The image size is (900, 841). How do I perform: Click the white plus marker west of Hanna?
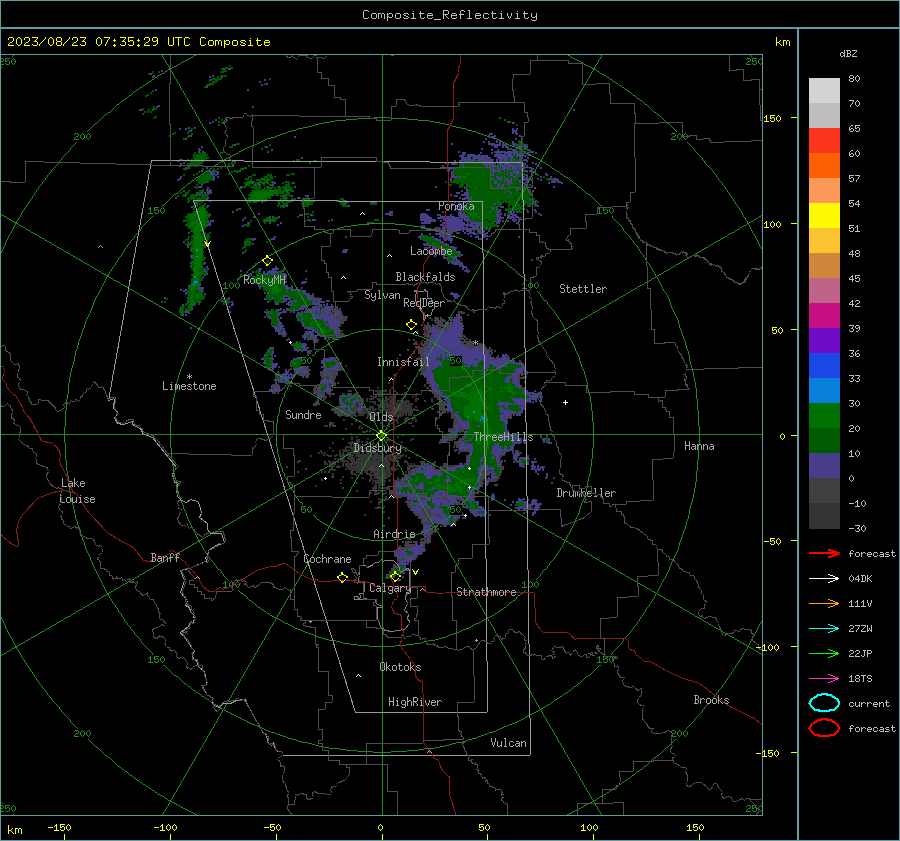click(565, 402)
